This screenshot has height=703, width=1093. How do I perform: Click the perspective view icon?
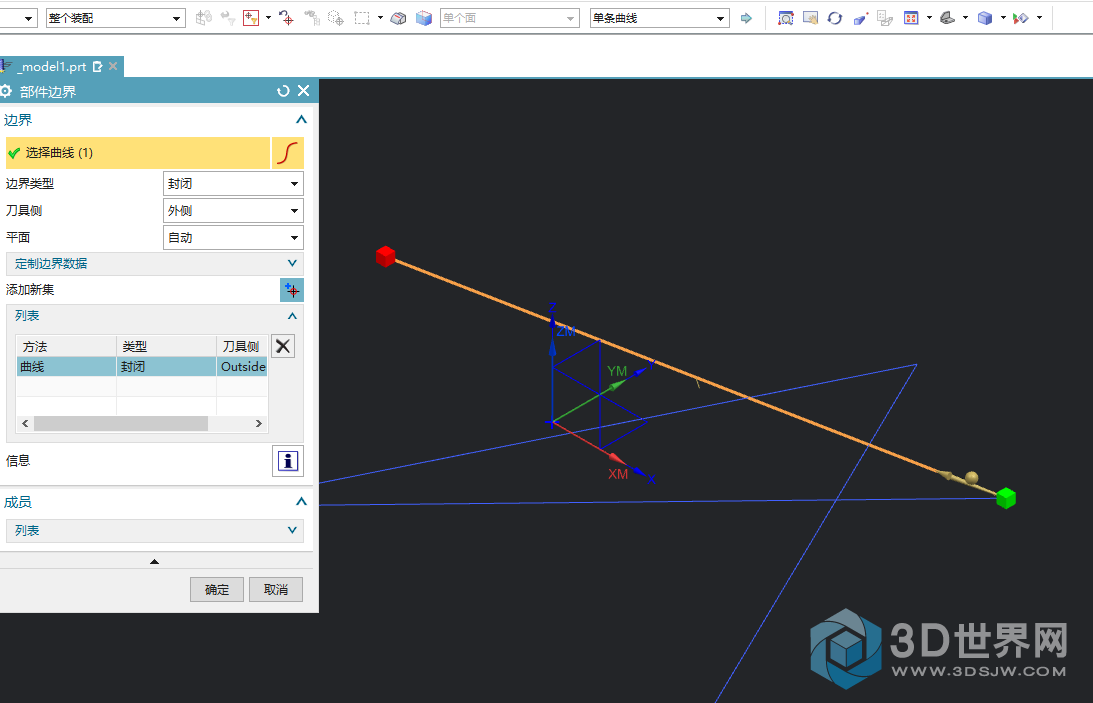point(860,18)
